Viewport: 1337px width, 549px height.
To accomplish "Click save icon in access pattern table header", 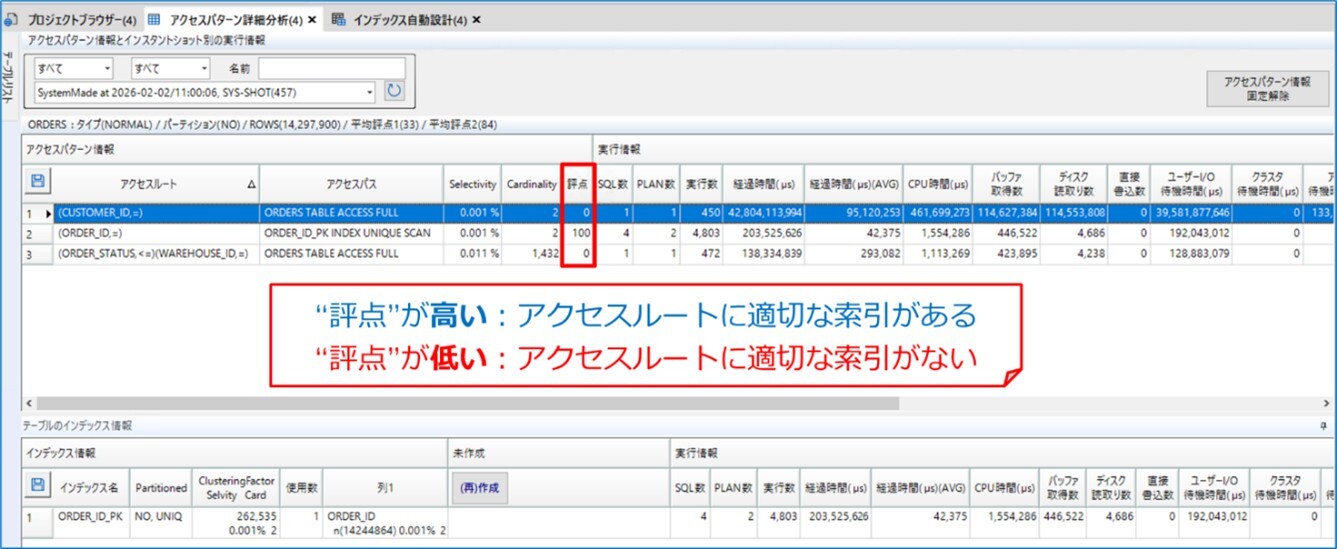I will 38,181.
